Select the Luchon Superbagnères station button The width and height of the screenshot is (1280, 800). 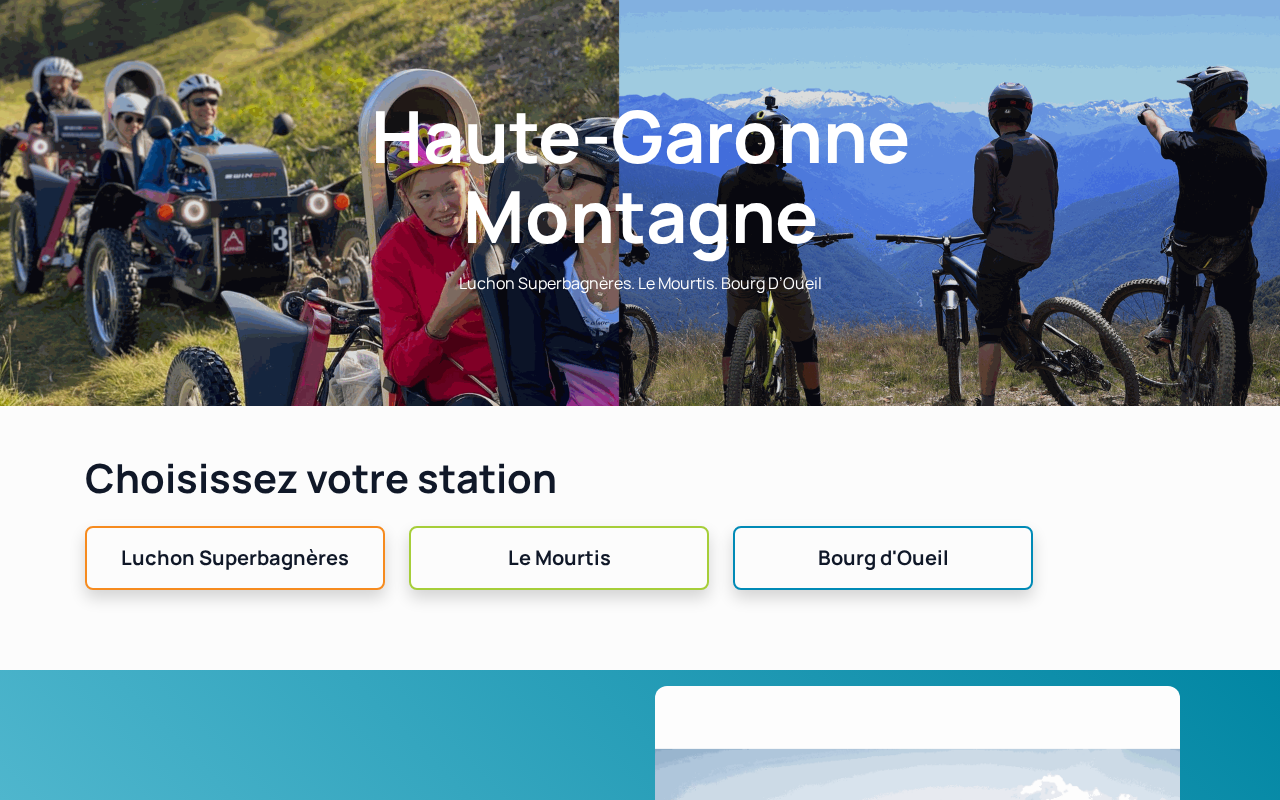[235, 558]
